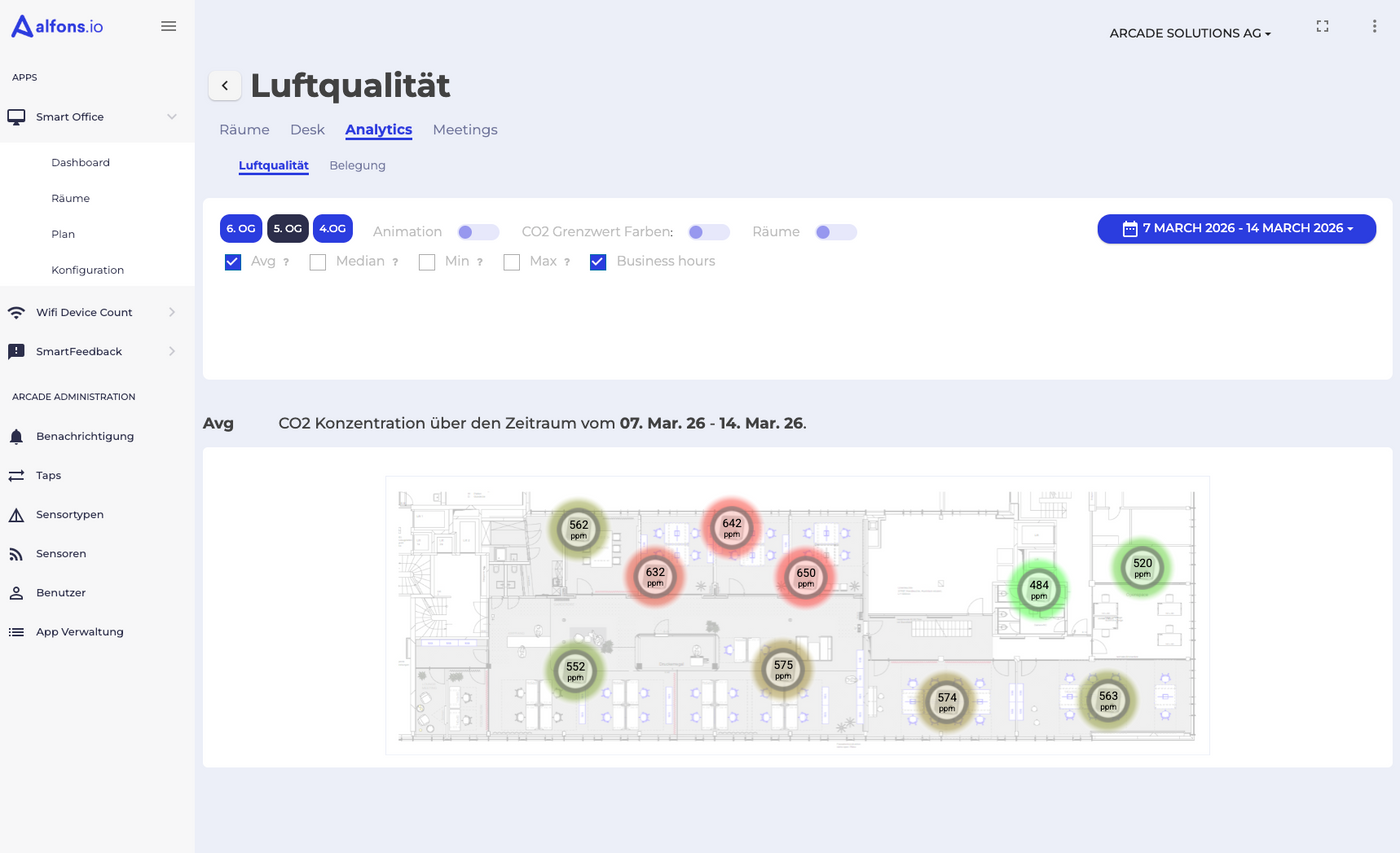
Task: Open the ARCADE SOLUTIONS AG dropdown
Action: click(x=1189, y=32)
